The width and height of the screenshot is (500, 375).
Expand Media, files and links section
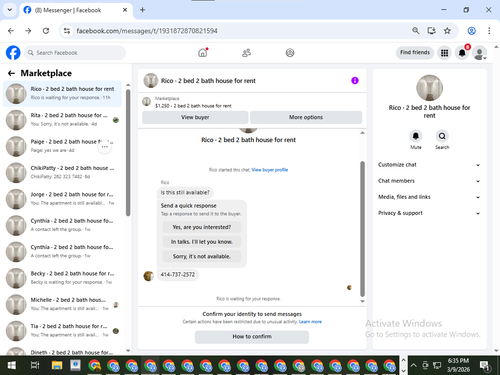429,197
